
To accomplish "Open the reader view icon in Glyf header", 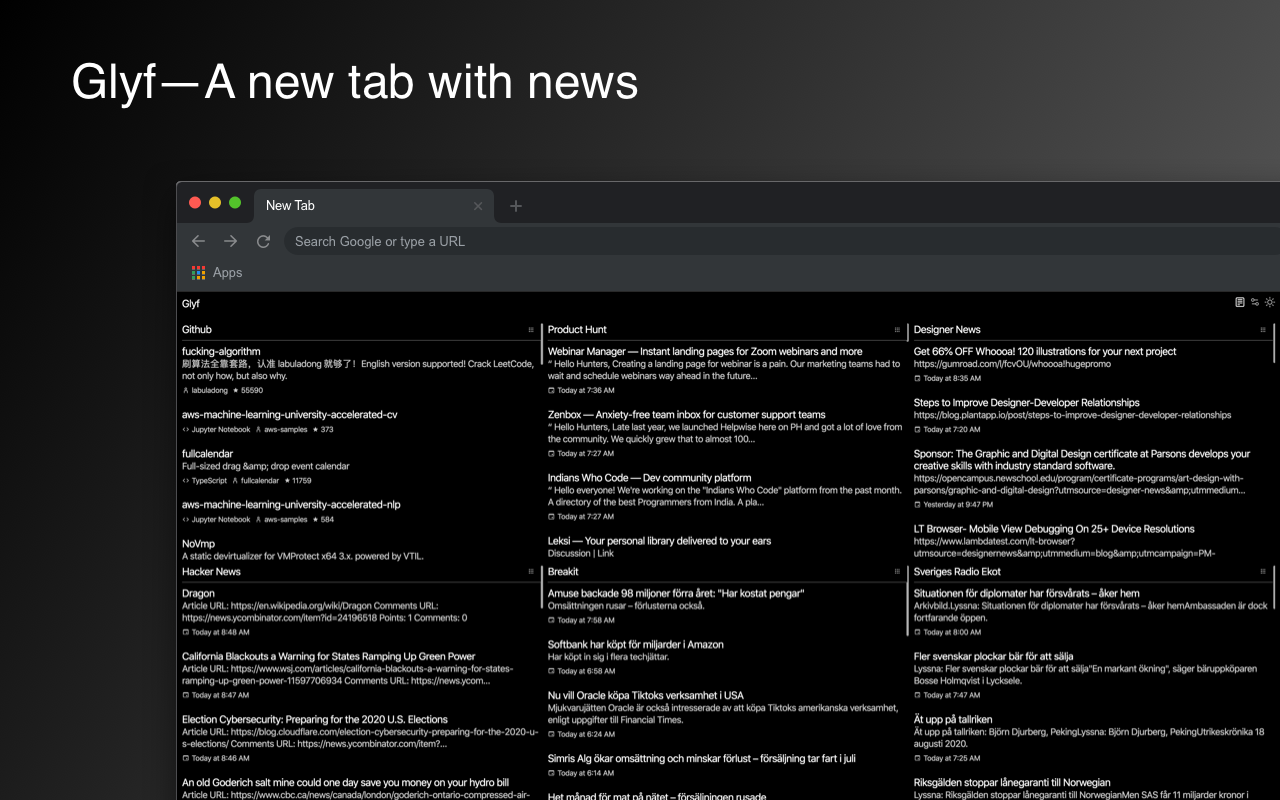I will 1240,302.
